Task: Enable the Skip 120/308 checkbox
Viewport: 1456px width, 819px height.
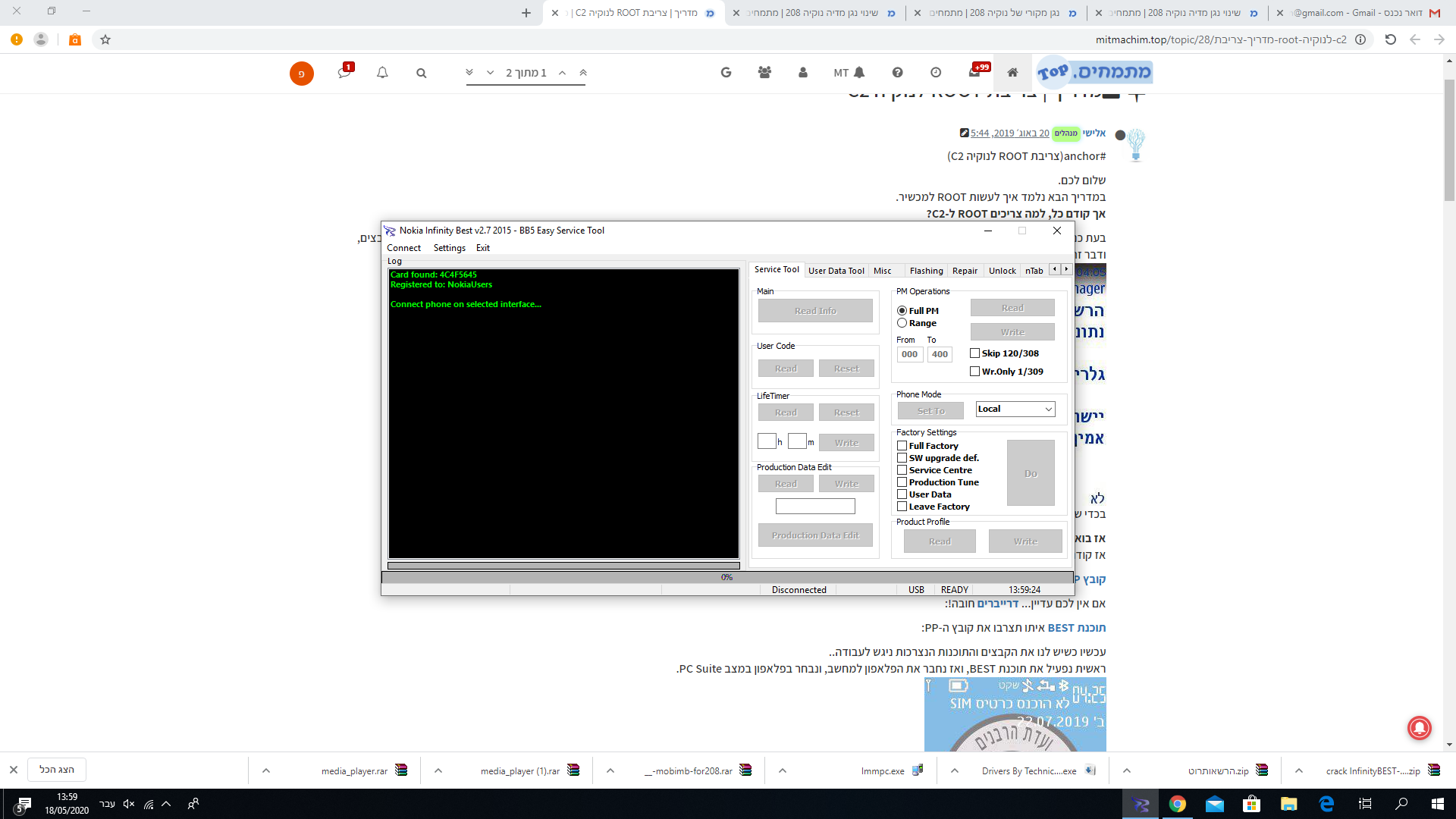Action: [x=975, y=353]
